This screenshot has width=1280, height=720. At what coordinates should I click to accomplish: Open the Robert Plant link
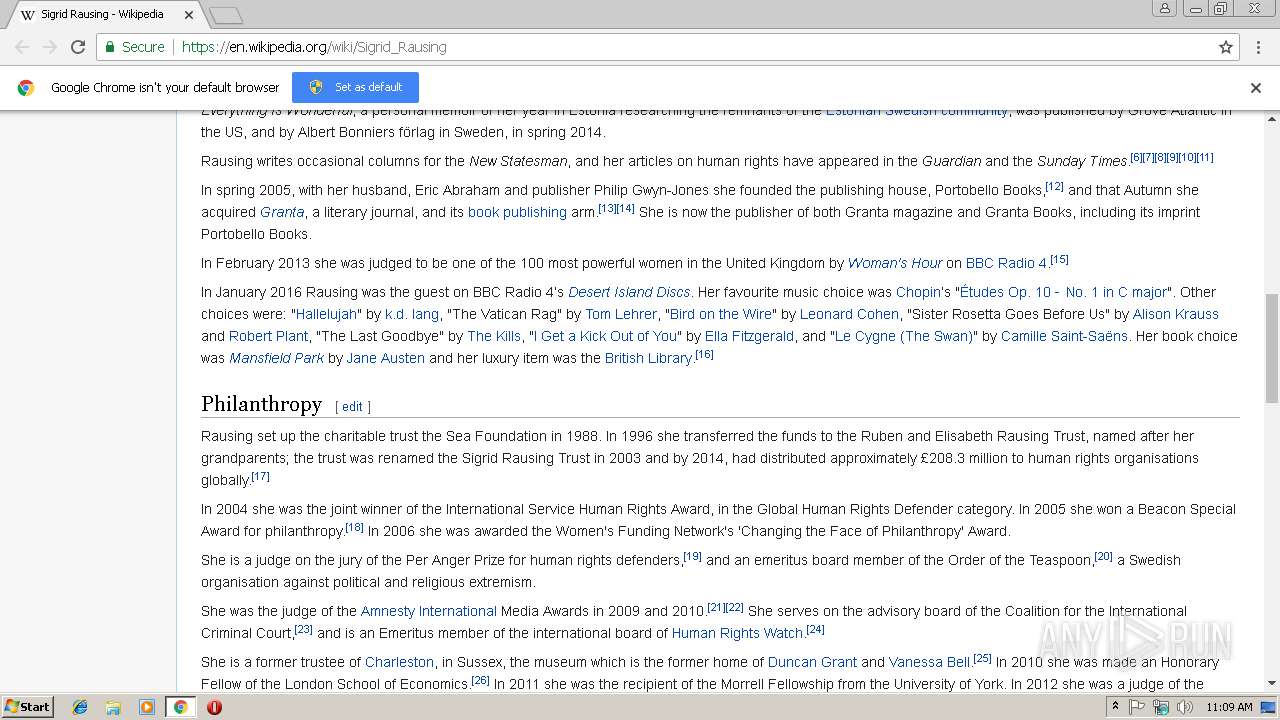[x=268, y=336]
